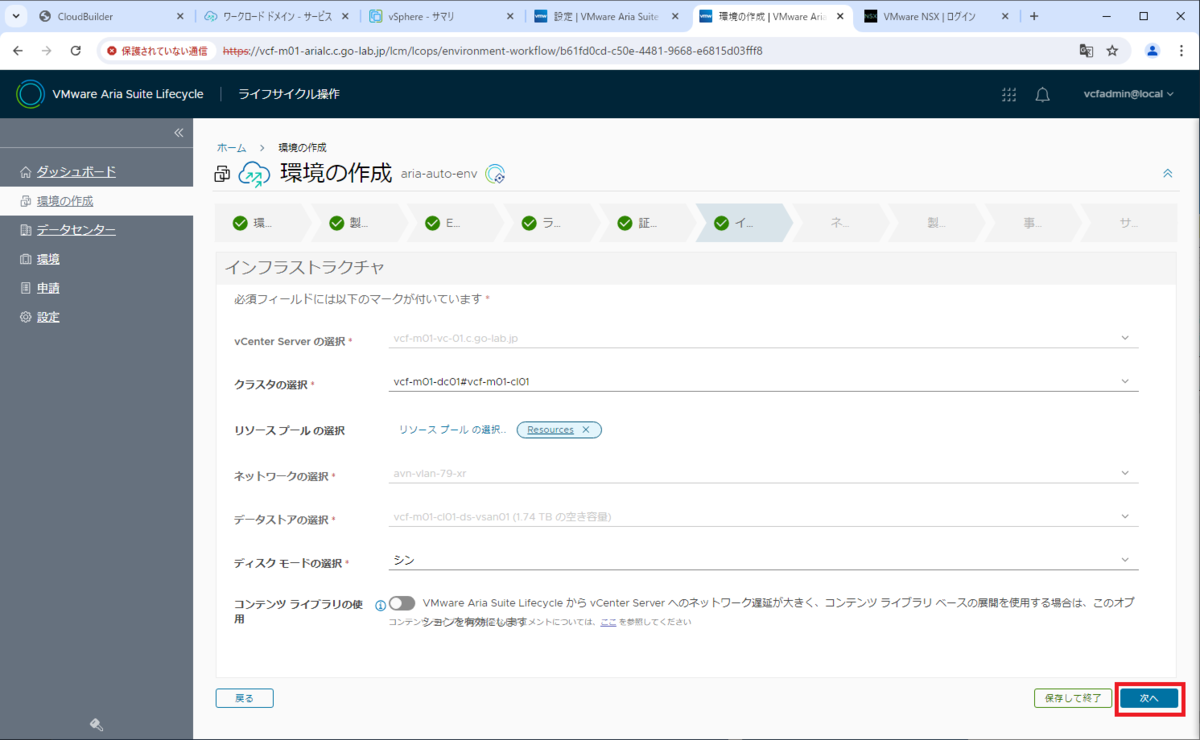Click the Resources tag label

[x=551, y=430]
